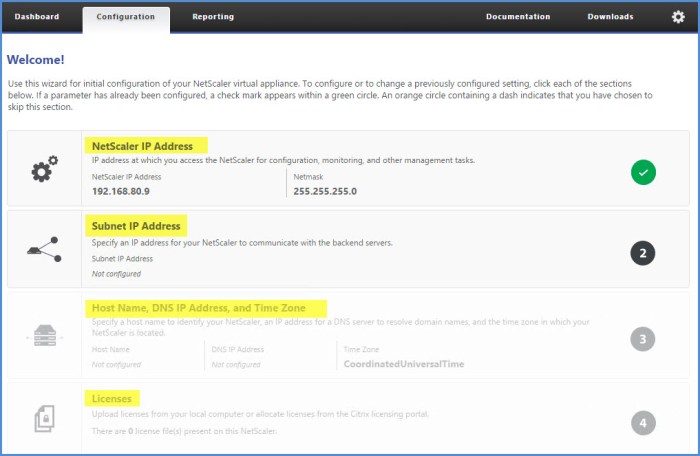Click the green check mark circle
This screenshot has height=456, width=700.
coord(643,172)
